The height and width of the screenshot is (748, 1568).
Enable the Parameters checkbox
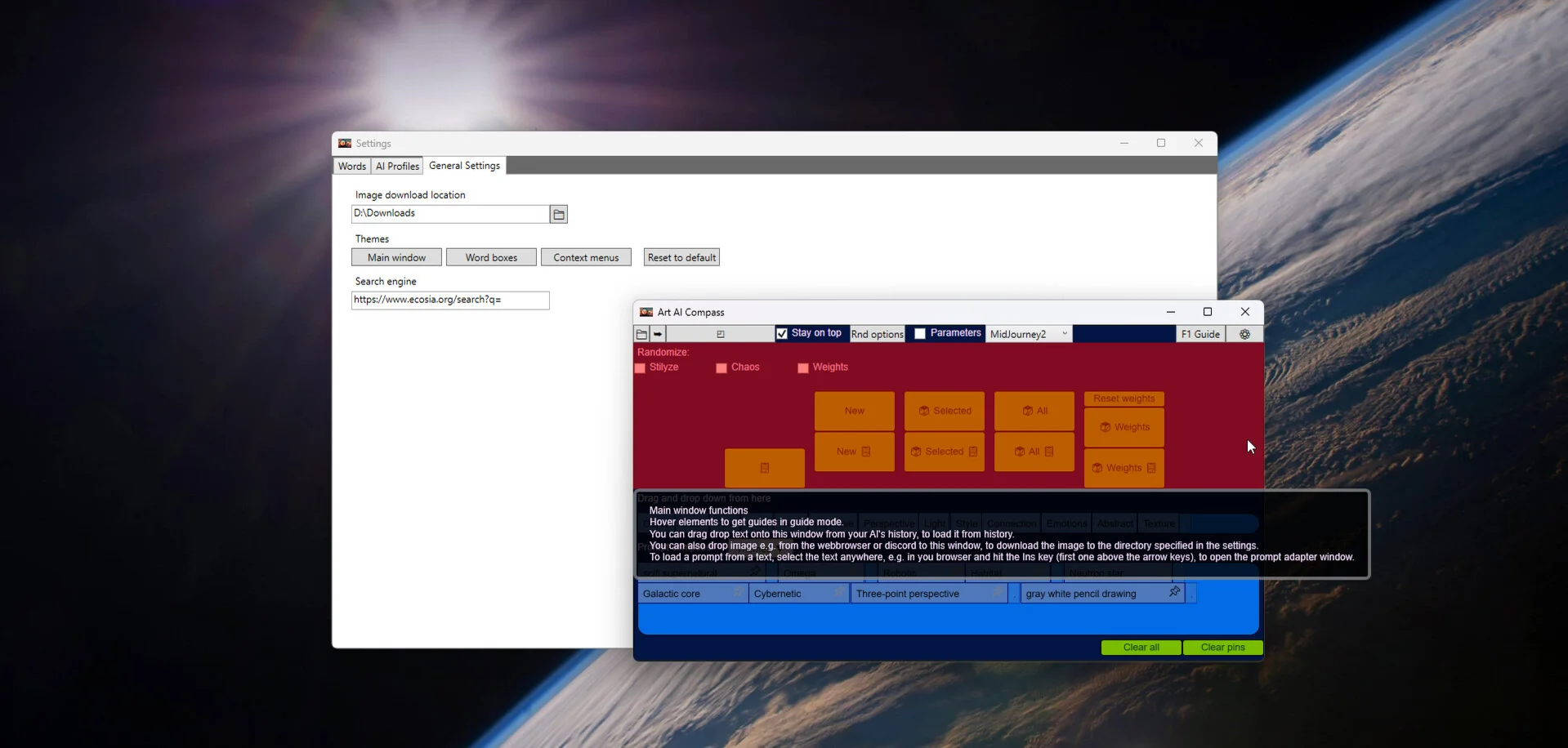(920, 333)
